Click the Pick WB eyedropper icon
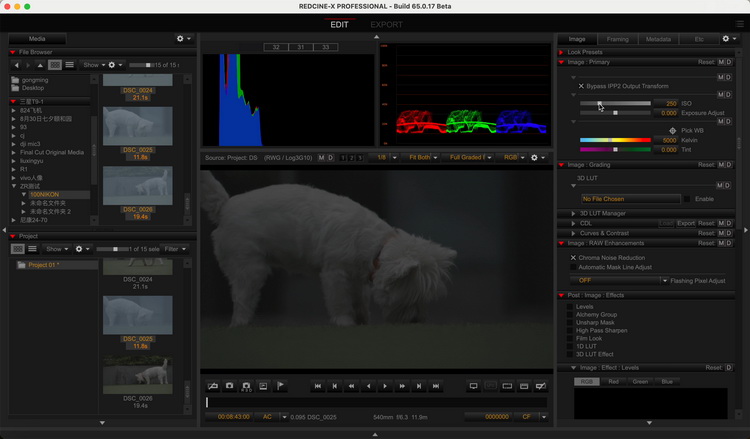This screenshot has width=750, height=439. point(672,130)
